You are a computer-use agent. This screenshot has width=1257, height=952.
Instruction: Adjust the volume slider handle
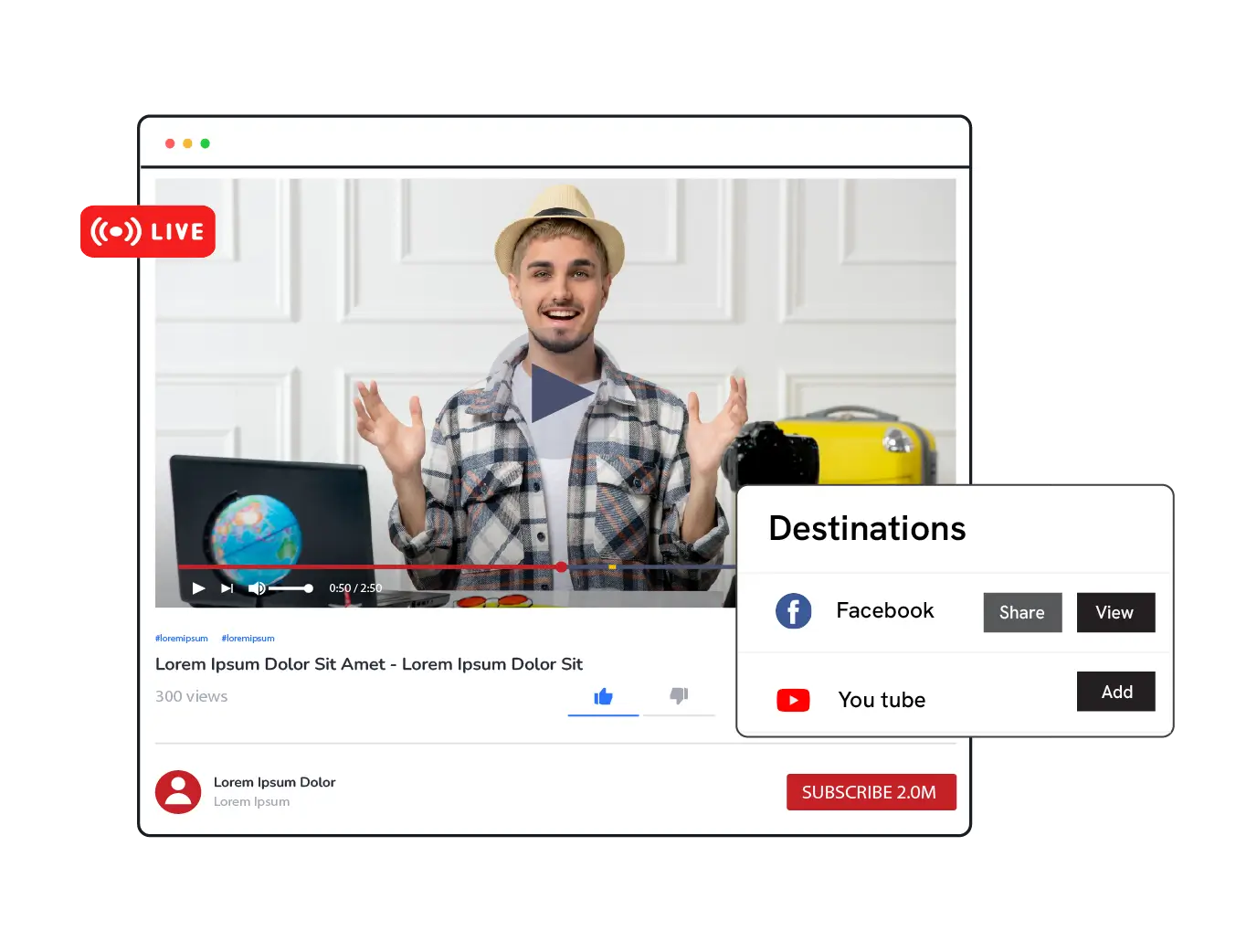point(309,588)
